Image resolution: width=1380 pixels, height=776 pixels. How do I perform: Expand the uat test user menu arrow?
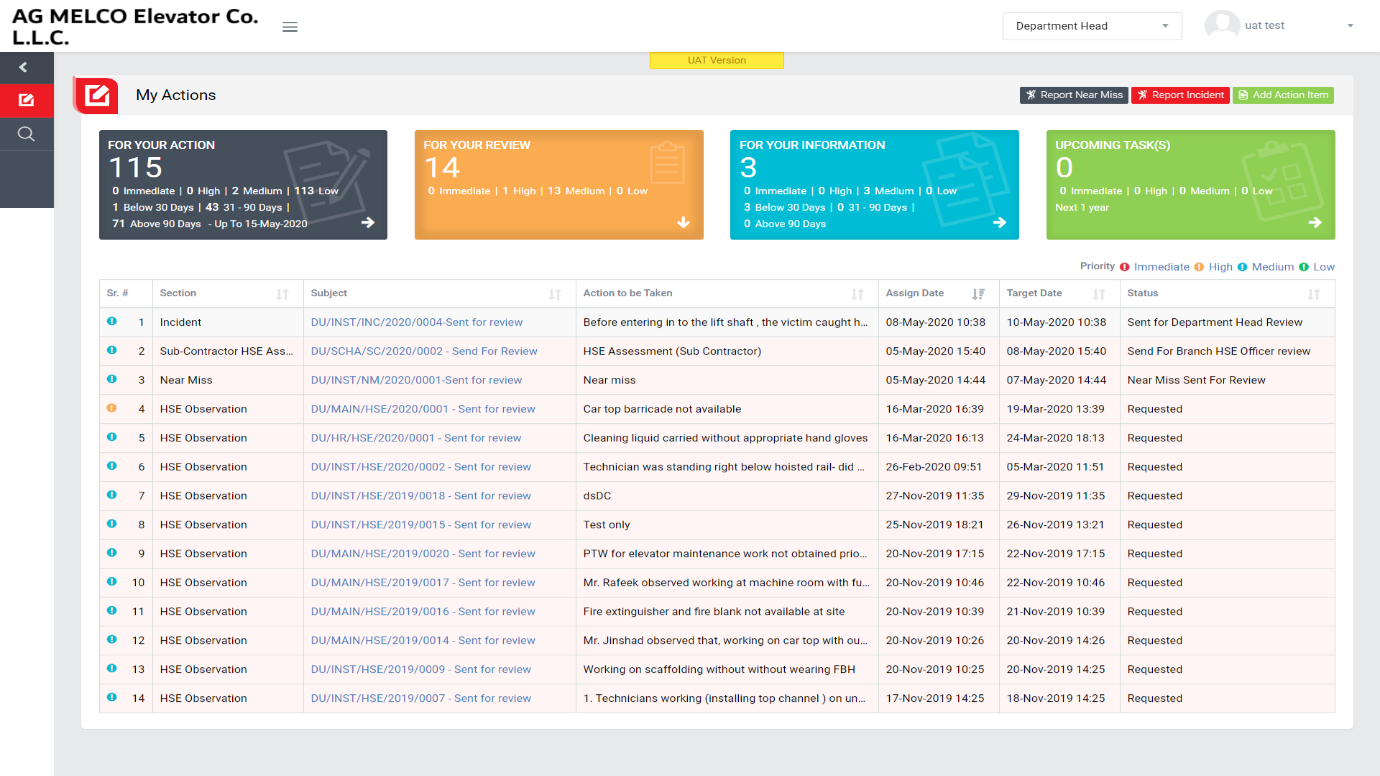tap(1350, 26)
